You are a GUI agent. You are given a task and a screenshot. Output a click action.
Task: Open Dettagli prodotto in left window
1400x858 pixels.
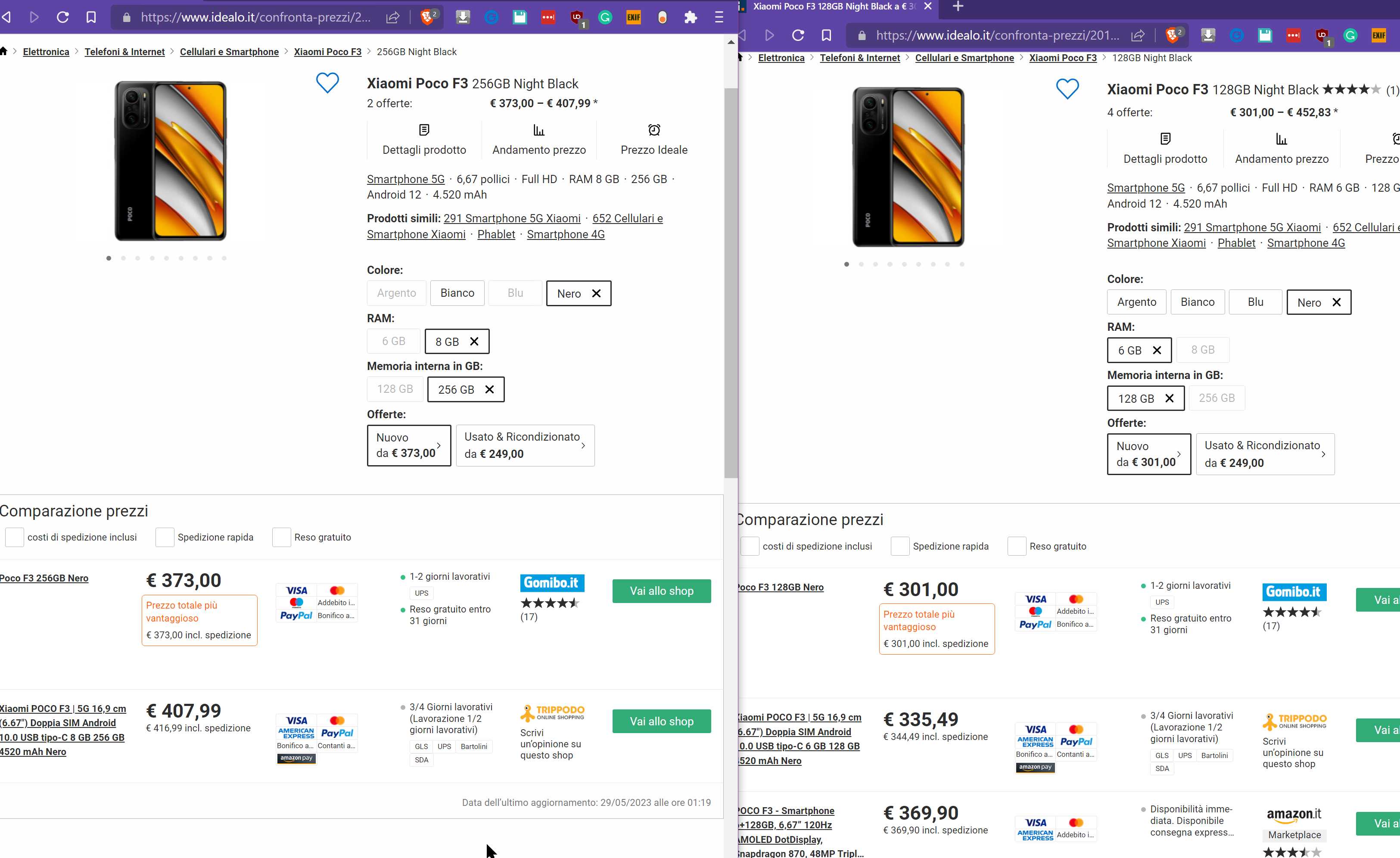(x=424, y=140)
